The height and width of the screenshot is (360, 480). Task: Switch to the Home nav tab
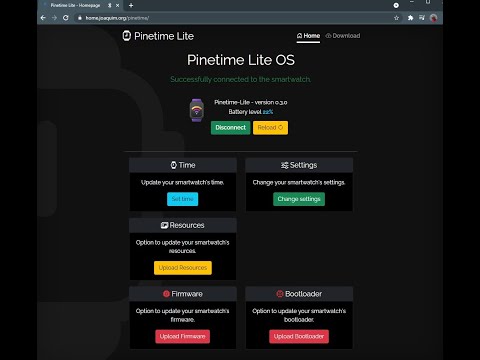coord(308,36)
